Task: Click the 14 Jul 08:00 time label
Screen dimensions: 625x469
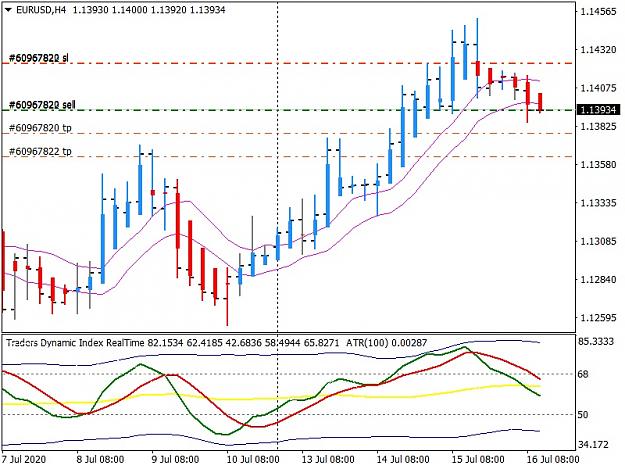Action: click(403, 459)
